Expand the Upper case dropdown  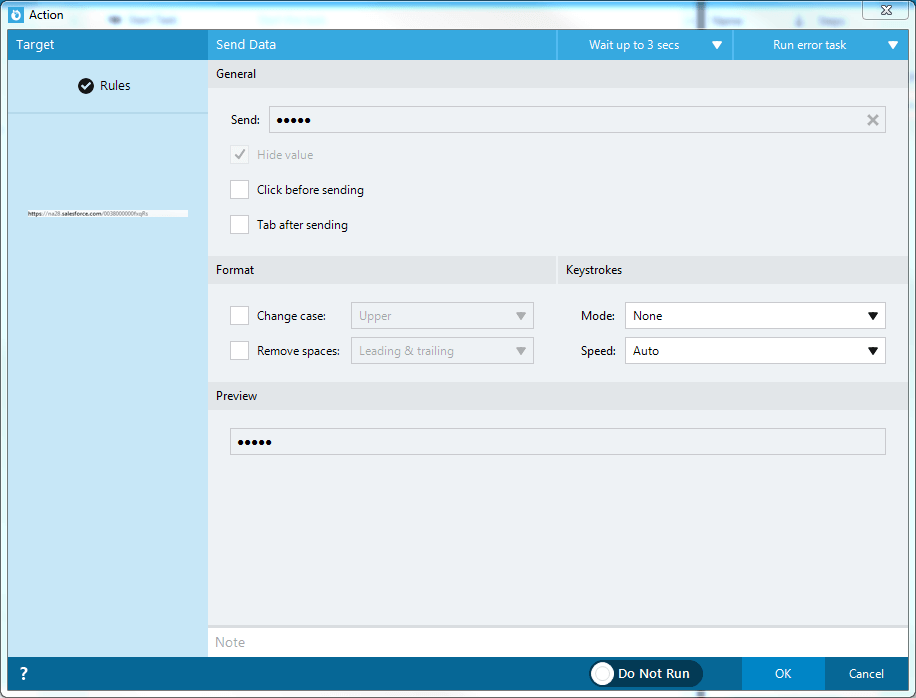click(442, 315)
